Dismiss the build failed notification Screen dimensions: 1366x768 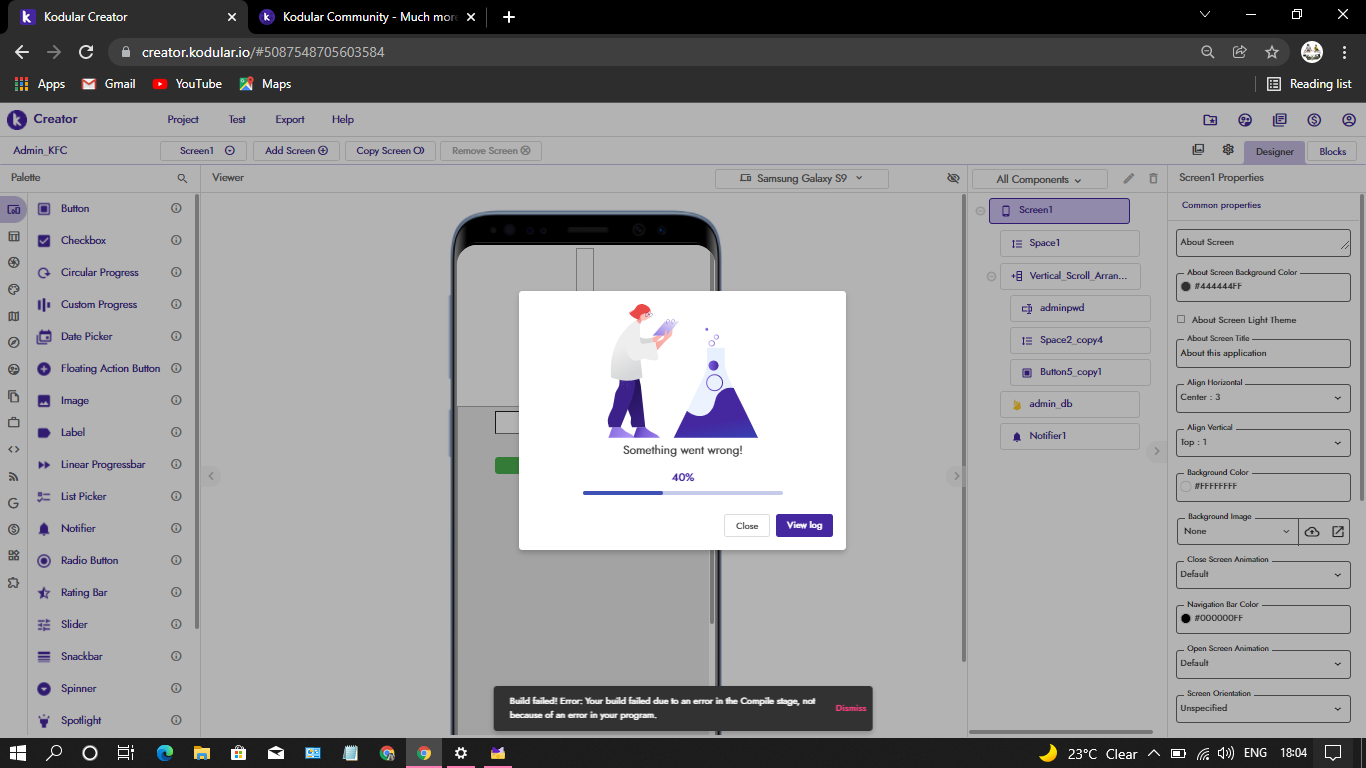(850, 708)
